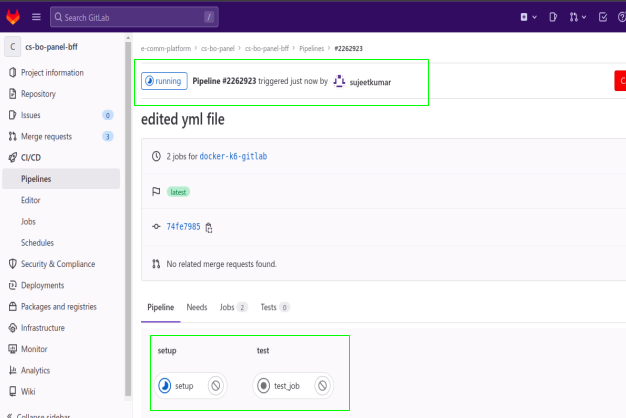Switch to the Needs tab
Image resolution: width=626 pixels, height=418 pixels.
[x=197, y=307]
